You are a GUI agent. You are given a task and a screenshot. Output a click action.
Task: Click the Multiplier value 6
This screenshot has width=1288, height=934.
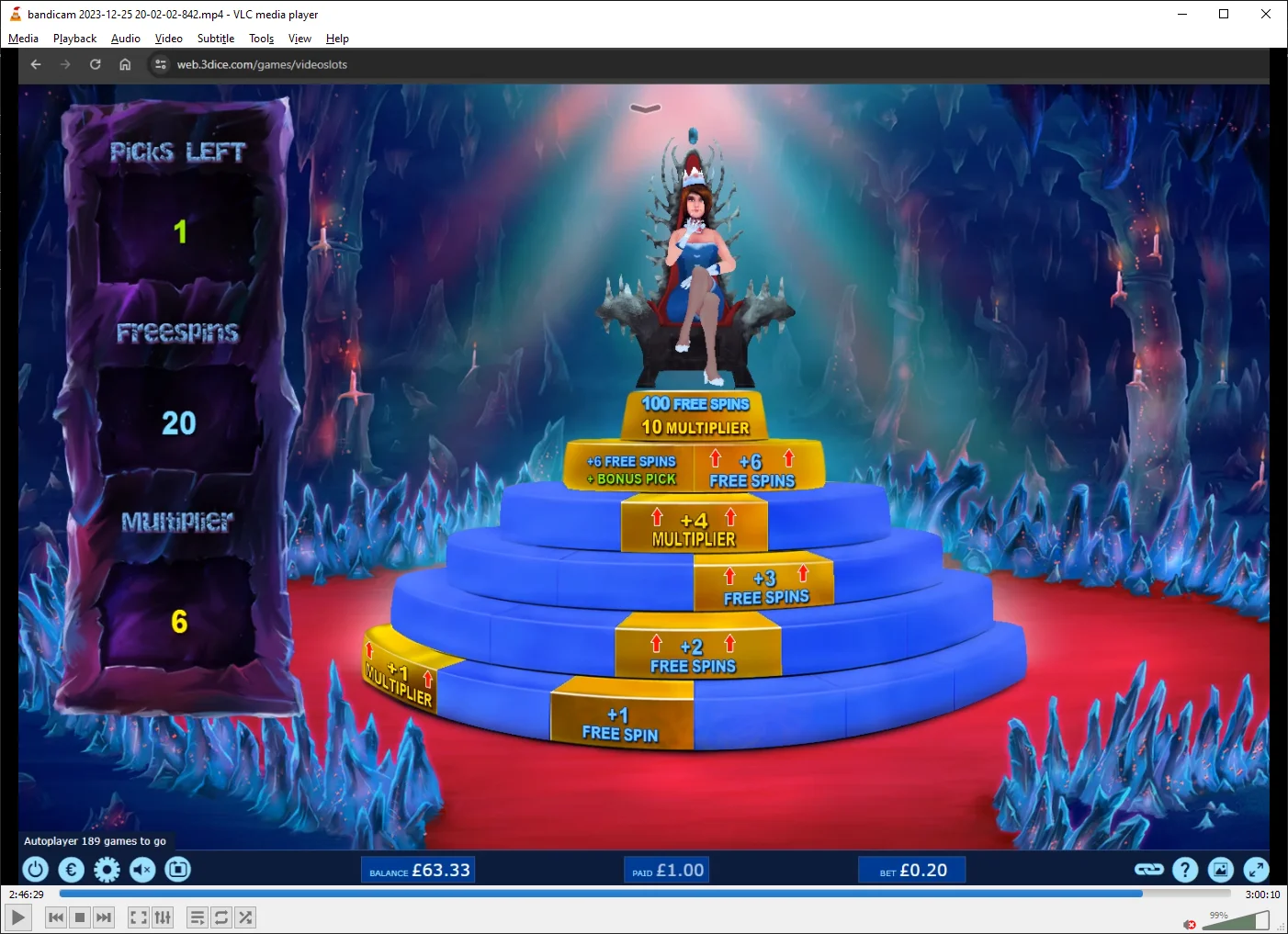[x=179, y=622]
